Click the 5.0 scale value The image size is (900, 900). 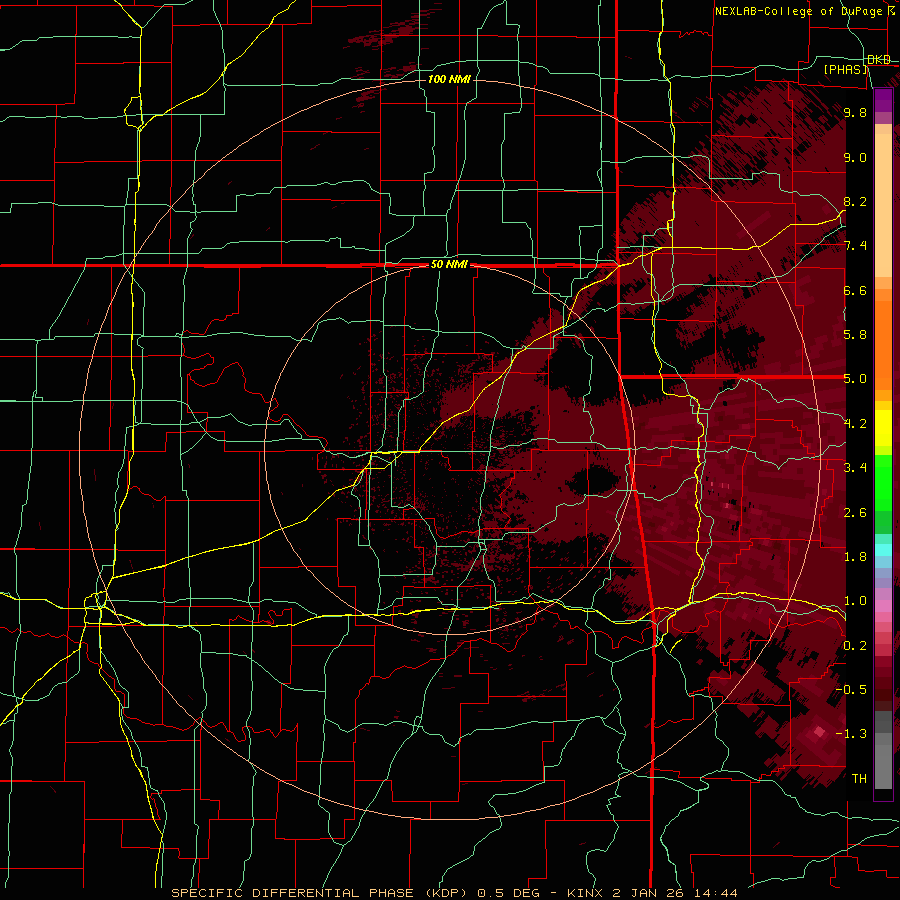855,379
